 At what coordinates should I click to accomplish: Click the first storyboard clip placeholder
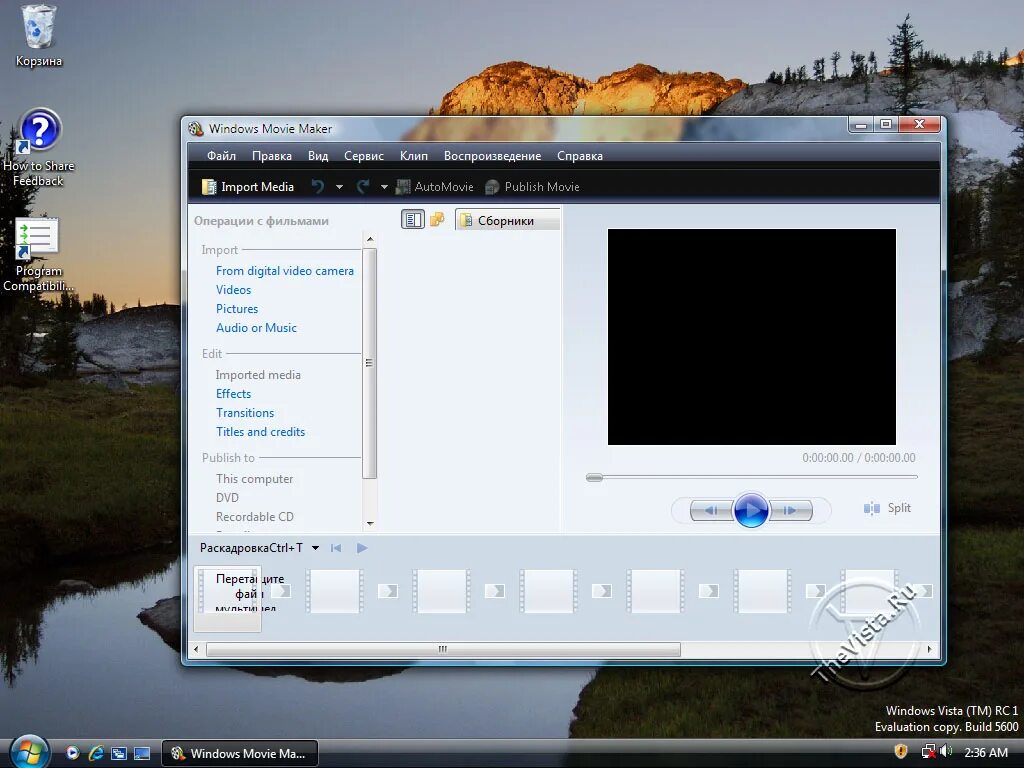tap(227, 598)
